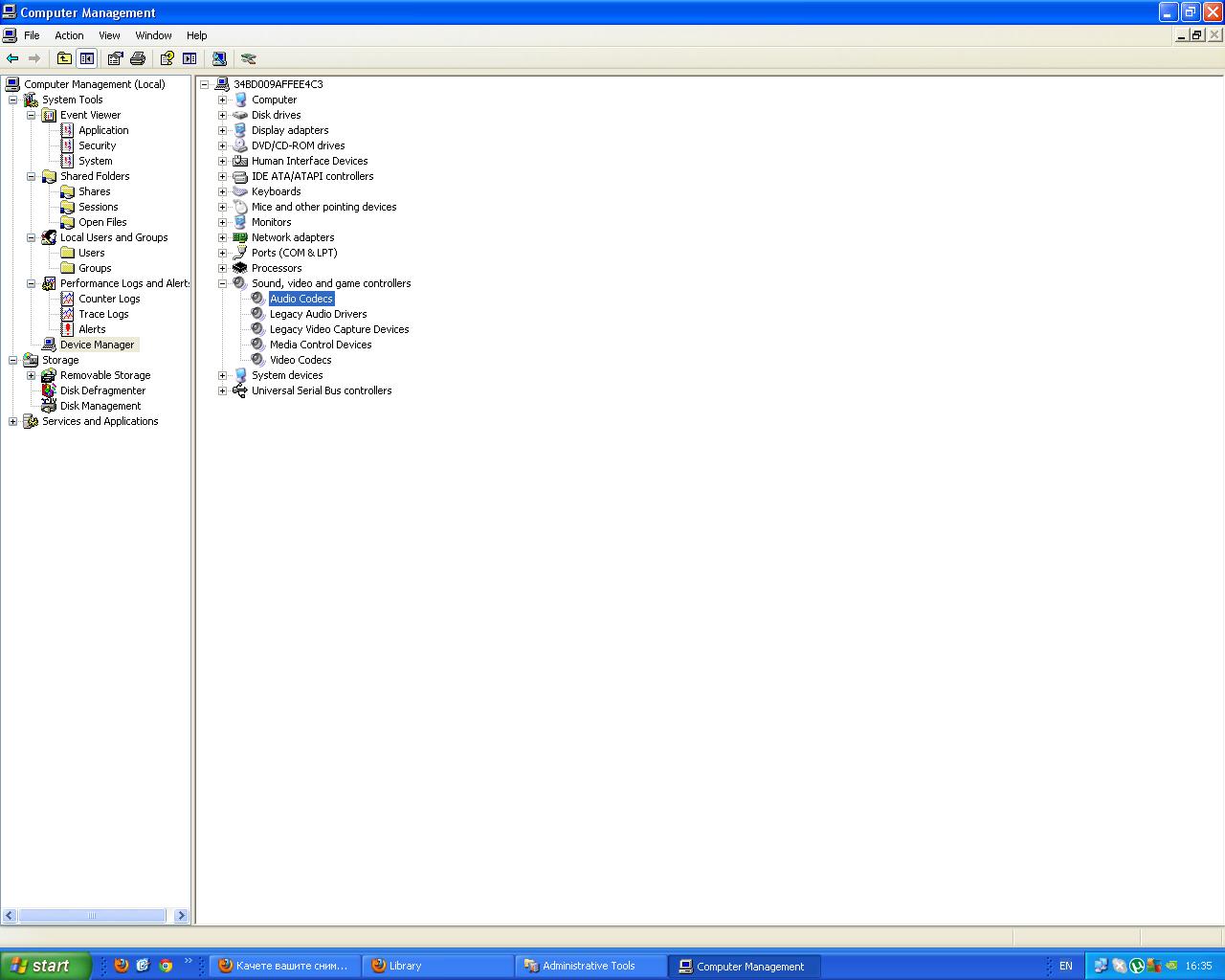The height and width of the screenshot is (980, 1225).
Task: Switch to Administrative Tools taskbar button
Action: point(589,966)
